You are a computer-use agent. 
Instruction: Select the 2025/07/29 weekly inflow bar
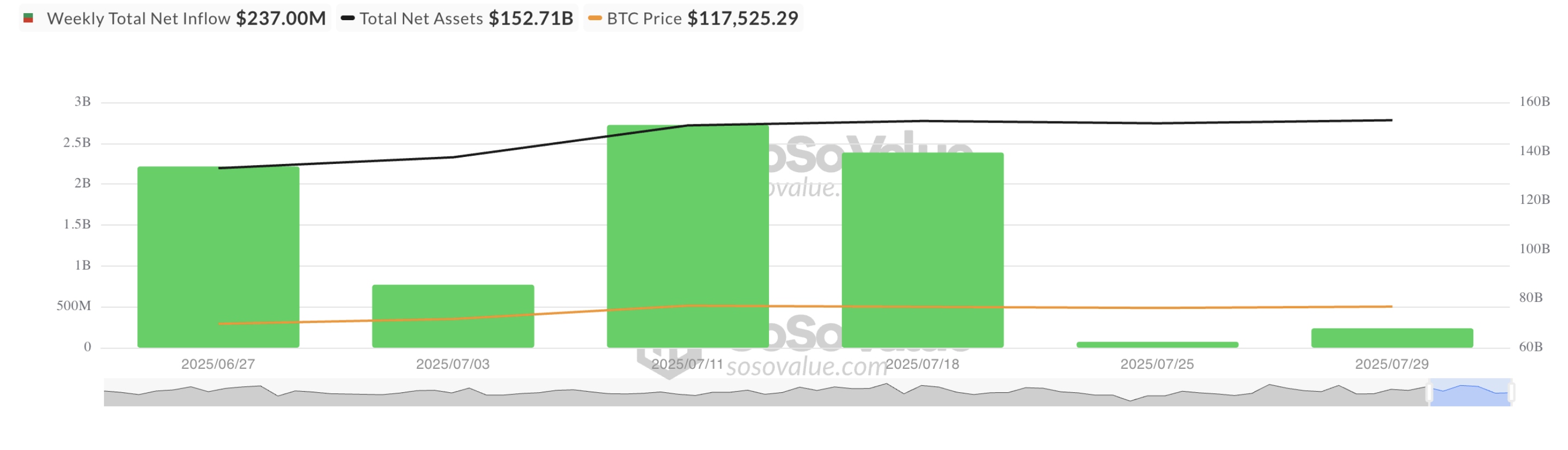[x=1392, y=338]
